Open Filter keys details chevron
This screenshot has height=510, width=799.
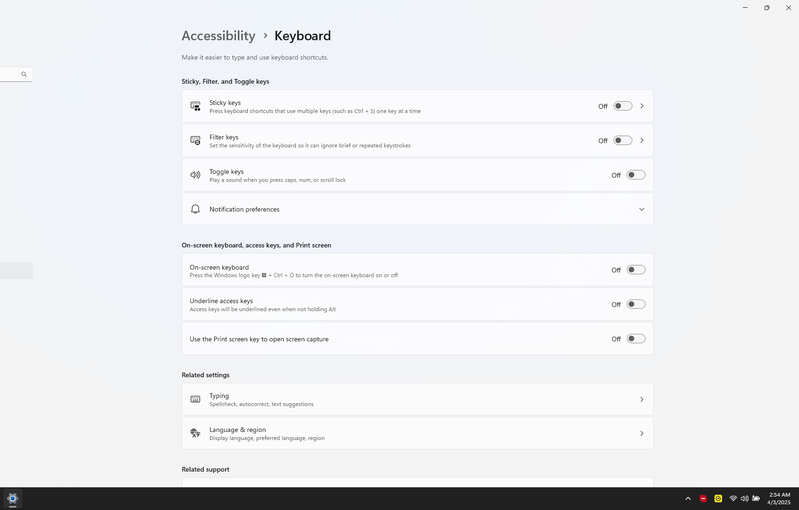(x=642, y=141)
